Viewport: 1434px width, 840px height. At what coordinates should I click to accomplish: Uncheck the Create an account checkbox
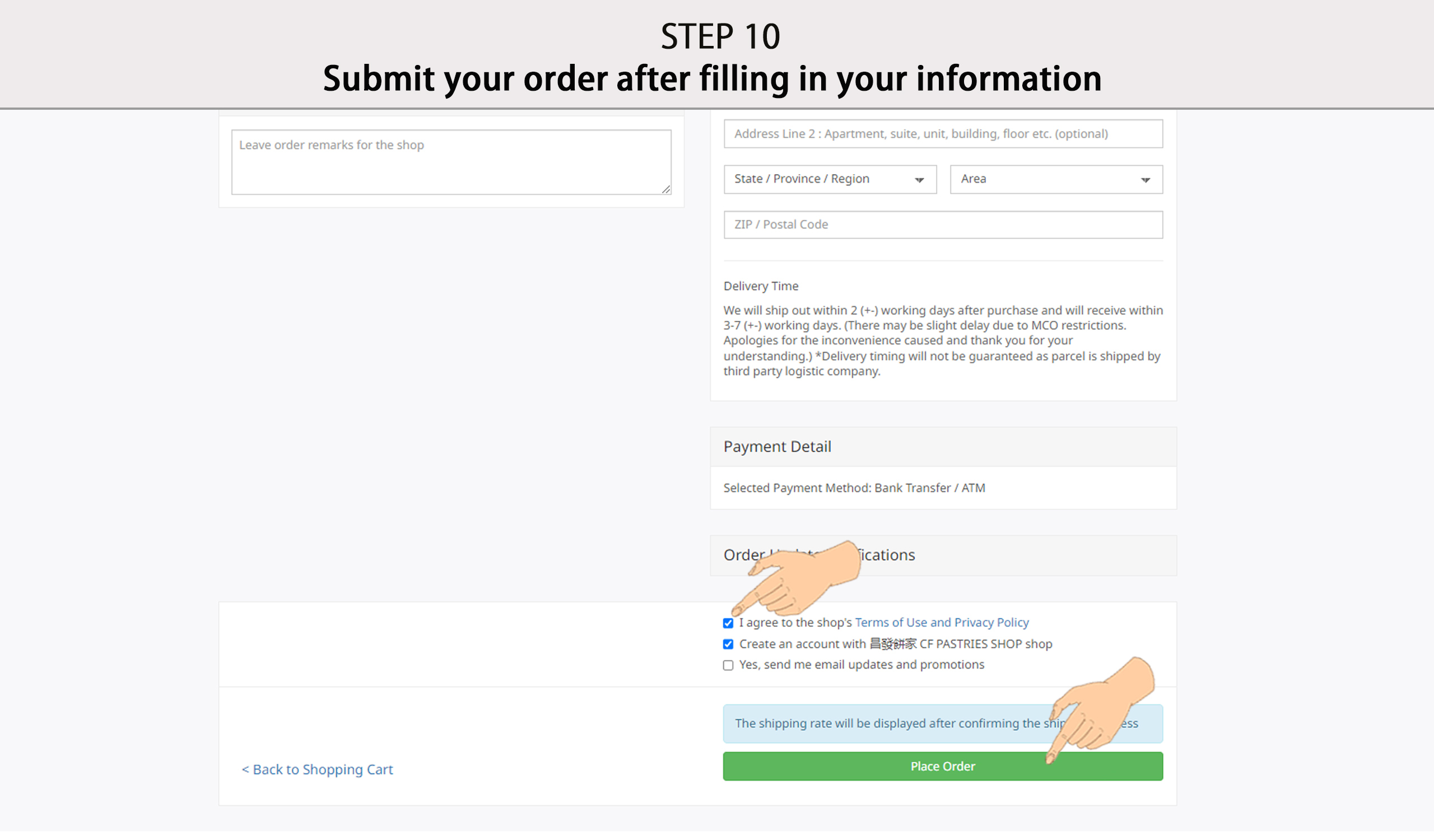point(728,645)
